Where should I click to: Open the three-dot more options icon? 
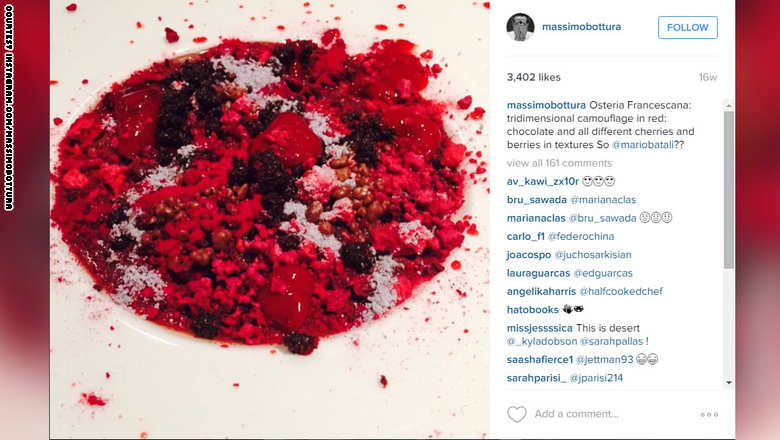(709, 414)
